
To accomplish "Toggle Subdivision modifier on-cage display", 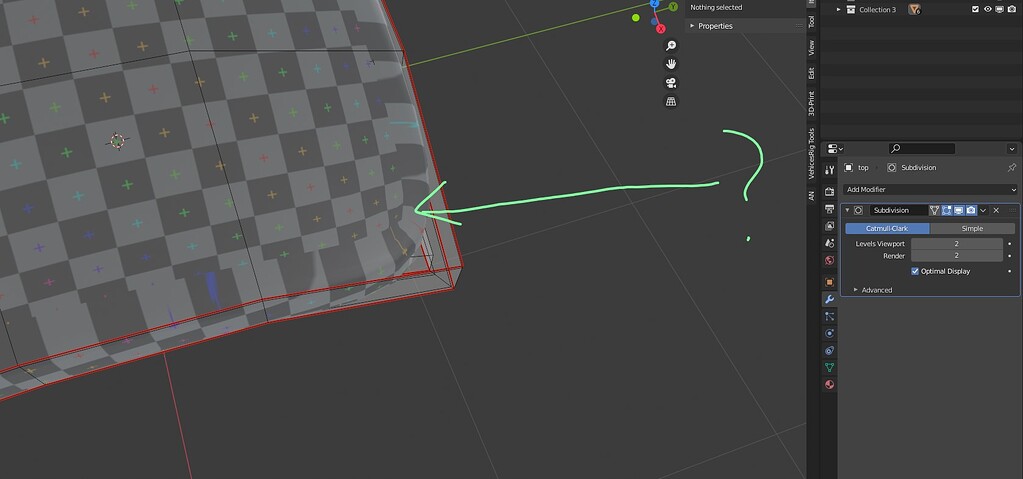I will coord(934,210).
